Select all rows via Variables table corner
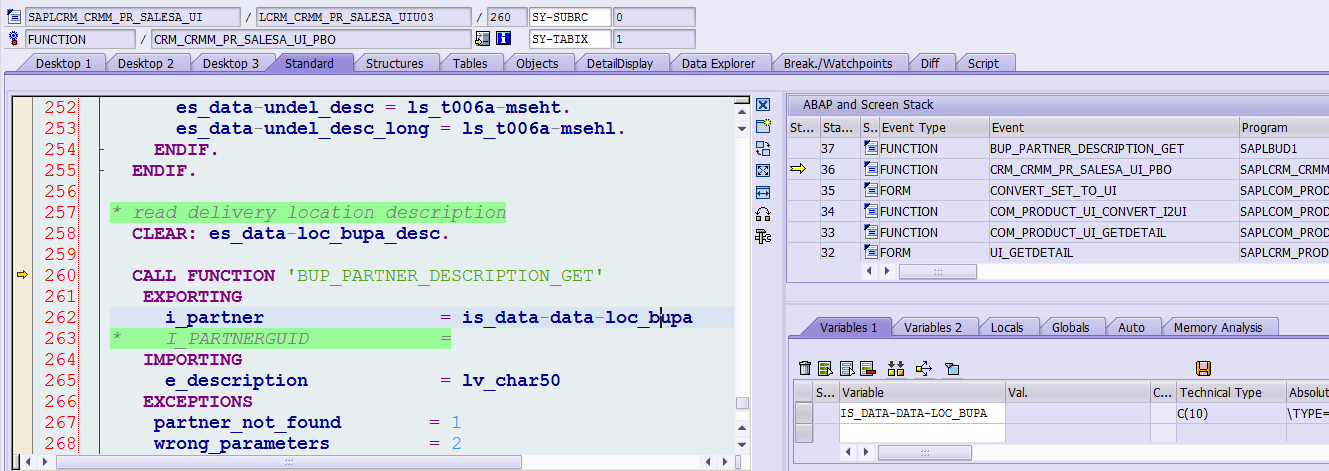 (803, 392)
